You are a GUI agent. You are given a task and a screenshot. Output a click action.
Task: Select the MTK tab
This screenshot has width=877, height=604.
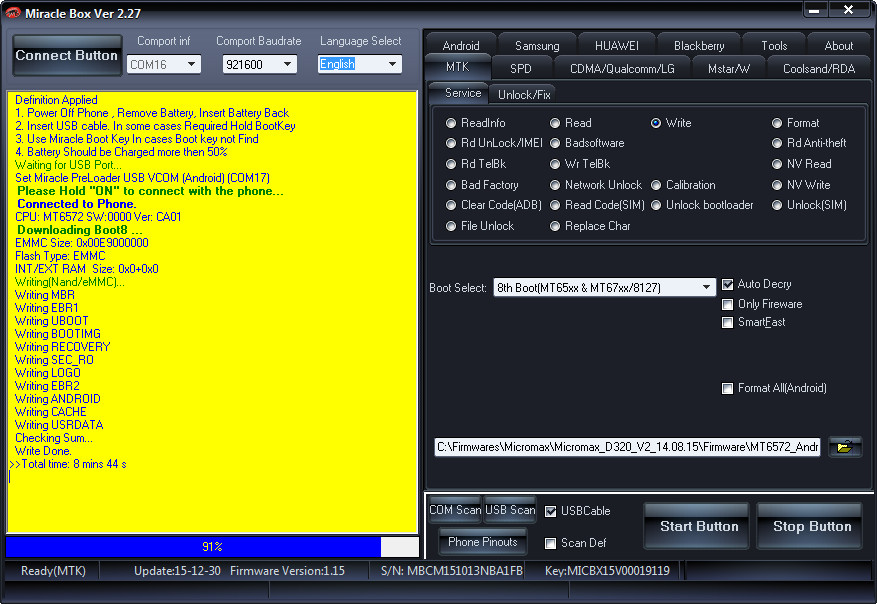pyautogui.click(x=458, y=67)
